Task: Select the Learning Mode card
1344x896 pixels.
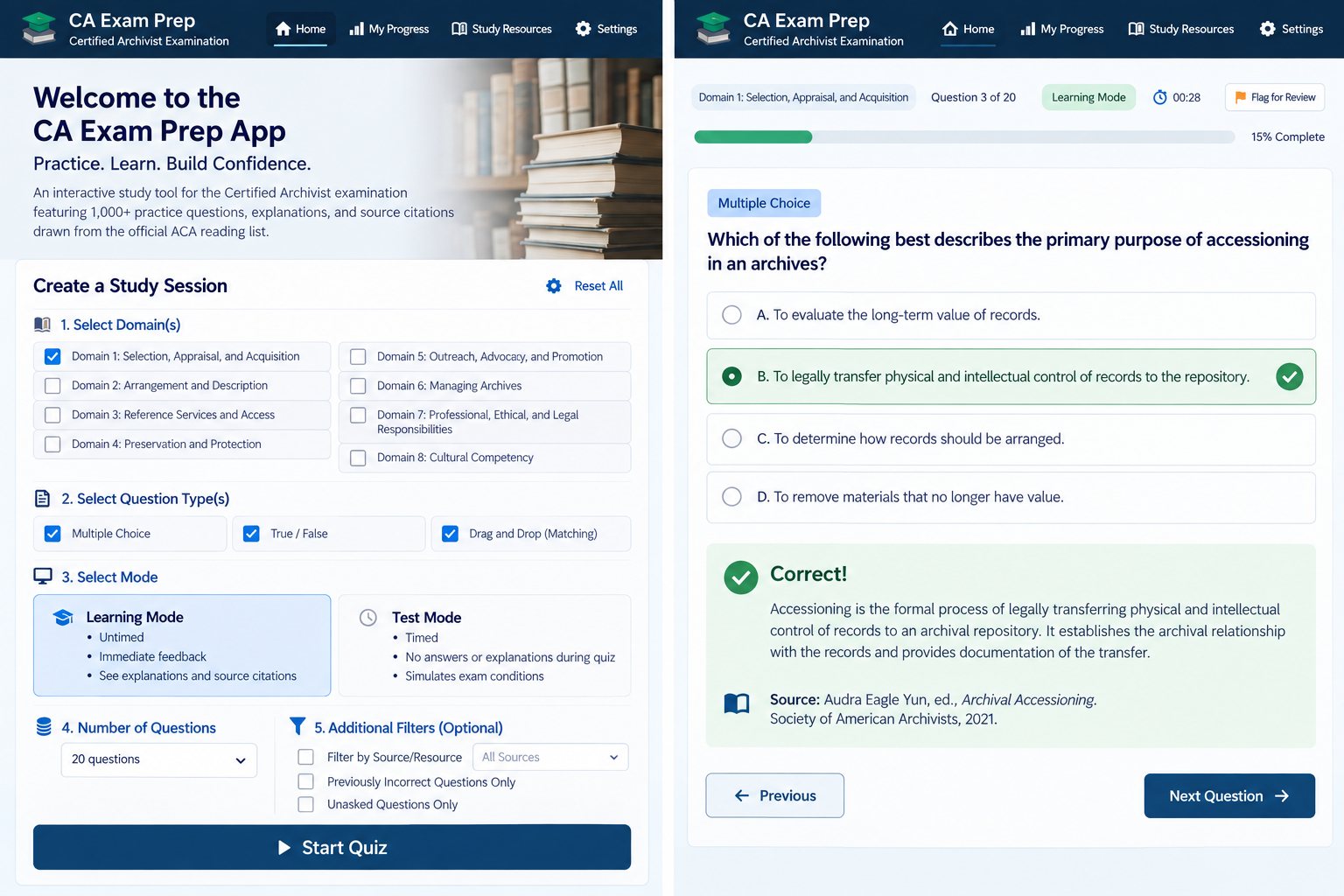Action: click(182, 646)
